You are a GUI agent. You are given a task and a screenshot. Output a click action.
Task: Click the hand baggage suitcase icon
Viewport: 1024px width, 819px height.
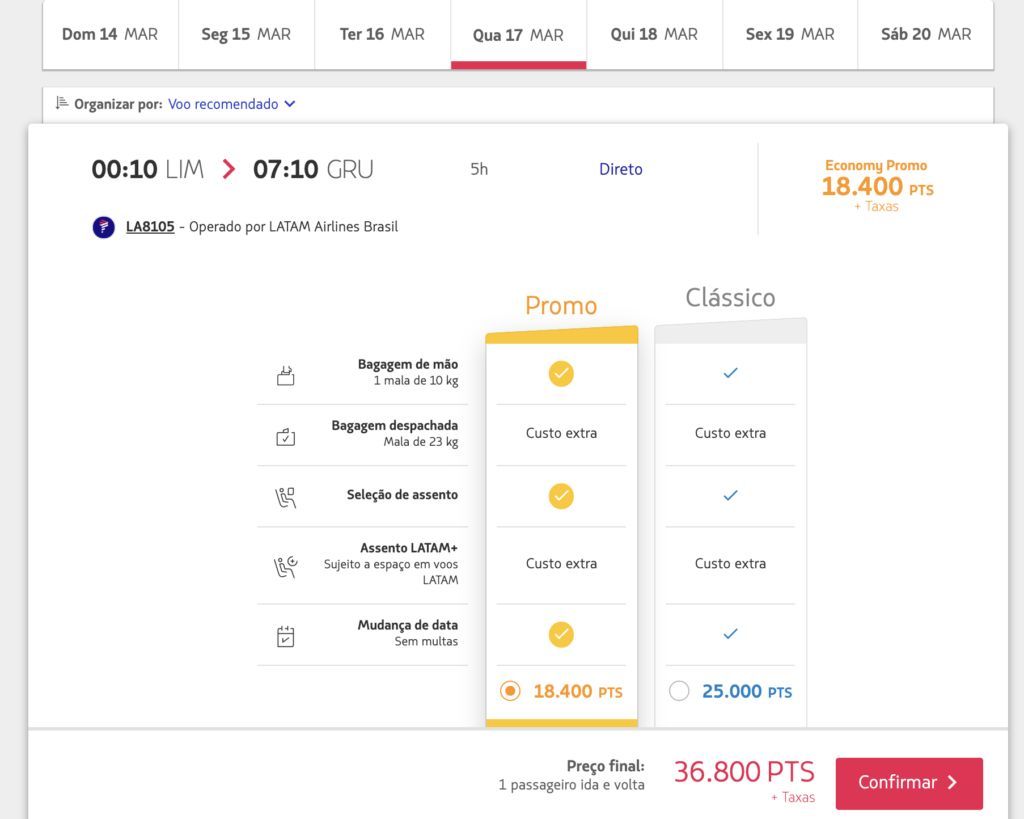[x=285, y=375]
